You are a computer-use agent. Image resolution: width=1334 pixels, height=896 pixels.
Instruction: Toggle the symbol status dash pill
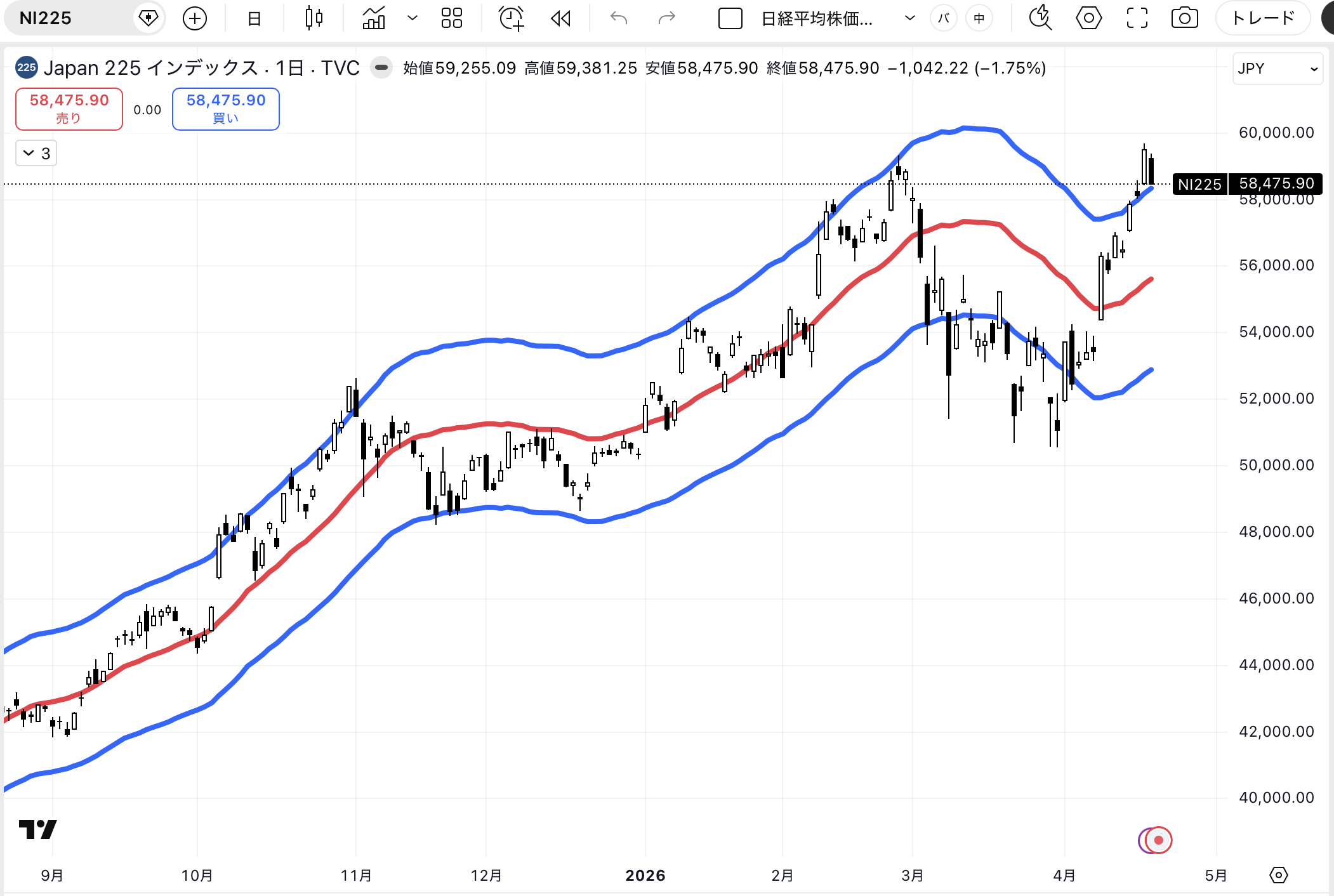pyautogui.click(x=381, y=67)
